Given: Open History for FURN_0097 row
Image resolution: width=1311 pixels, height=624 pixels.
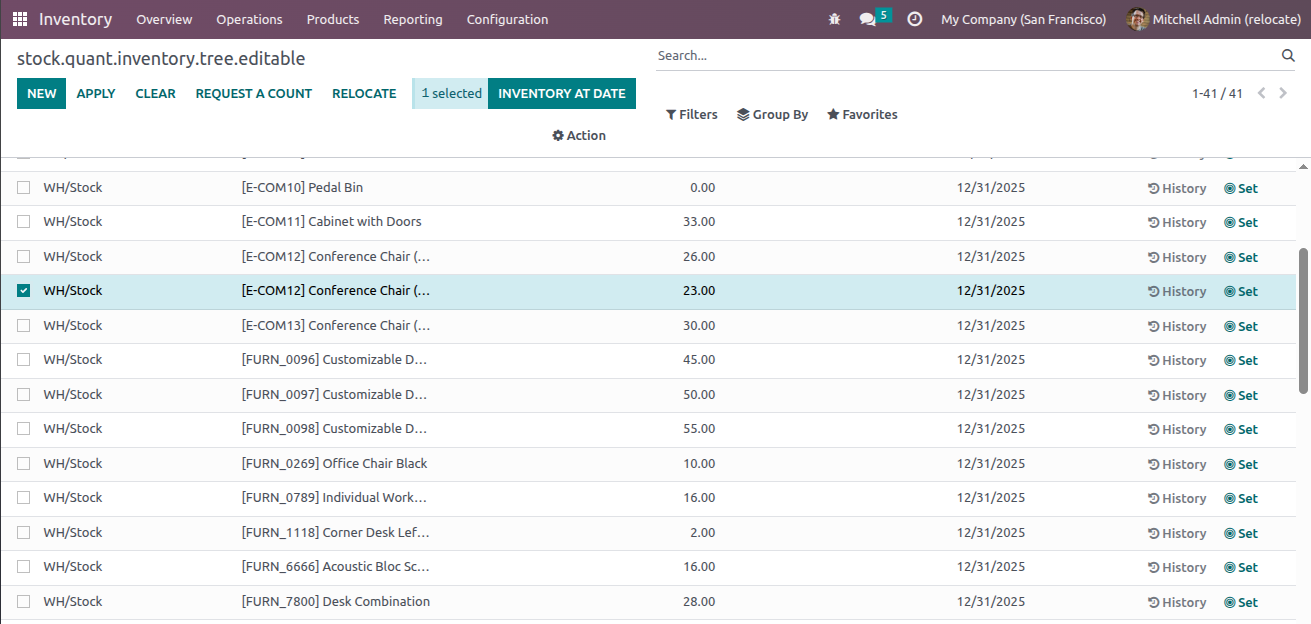Looking at the screenshot, I should (1177, 395).
